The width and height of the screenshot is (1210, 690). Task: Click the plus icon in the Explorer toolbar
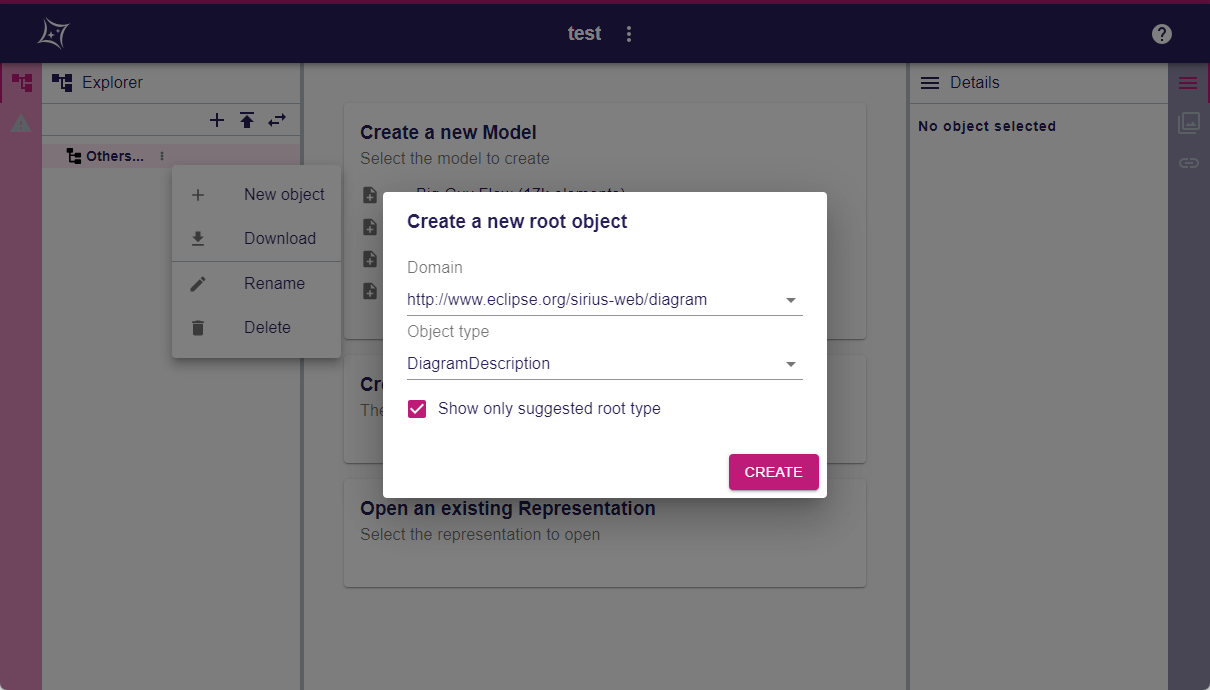pos(216,120)
